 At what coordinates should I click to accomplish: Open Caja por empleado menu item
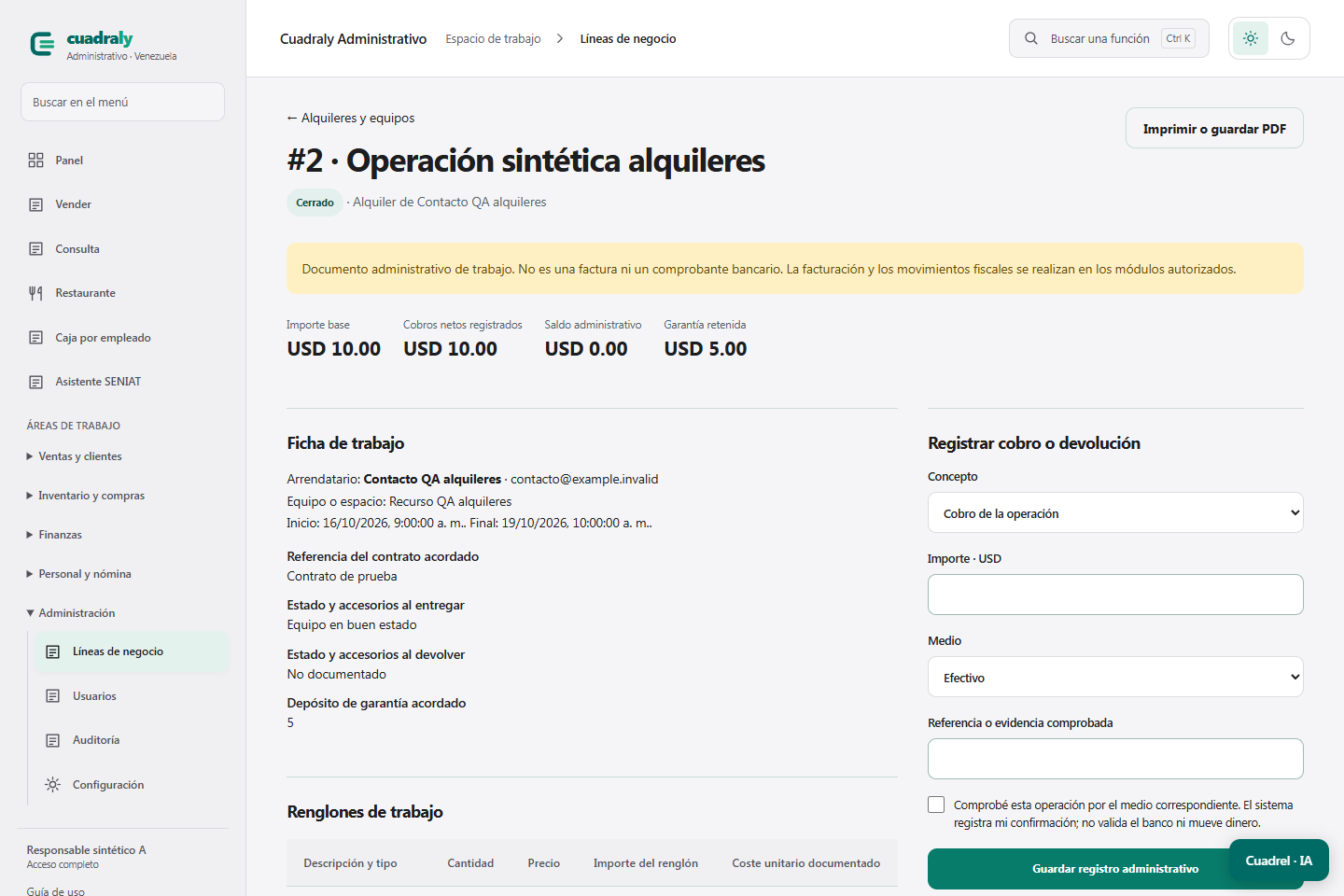pyautogui.click(x=123, y=338)
